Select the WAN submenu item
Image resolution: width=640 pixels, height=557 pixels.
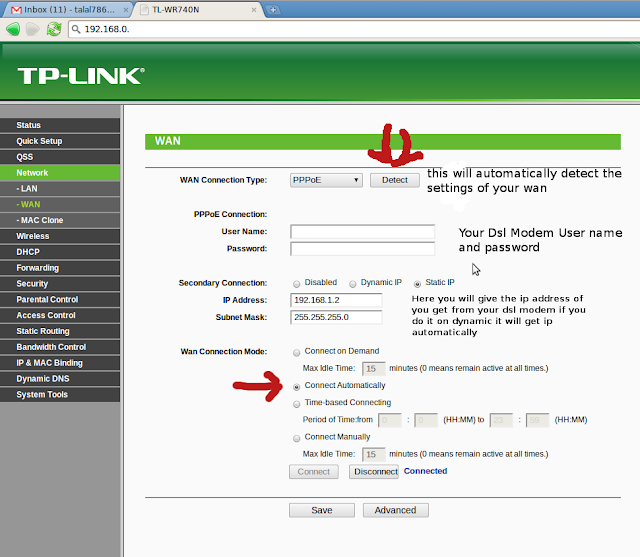coord(60,204)
